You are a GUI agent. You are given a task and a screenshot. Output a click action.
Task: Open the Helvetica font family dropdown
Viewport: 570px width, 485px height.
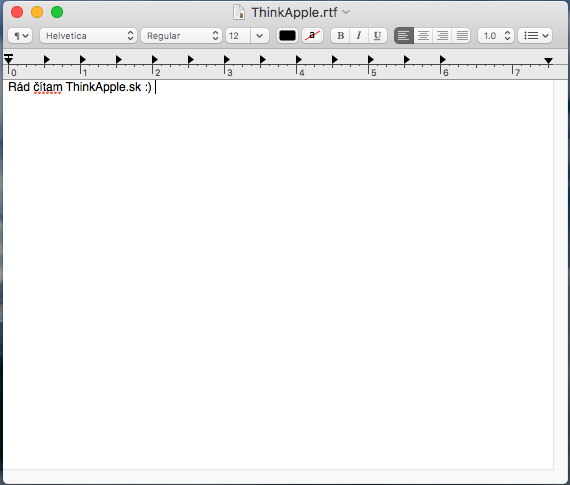point(88,36)
